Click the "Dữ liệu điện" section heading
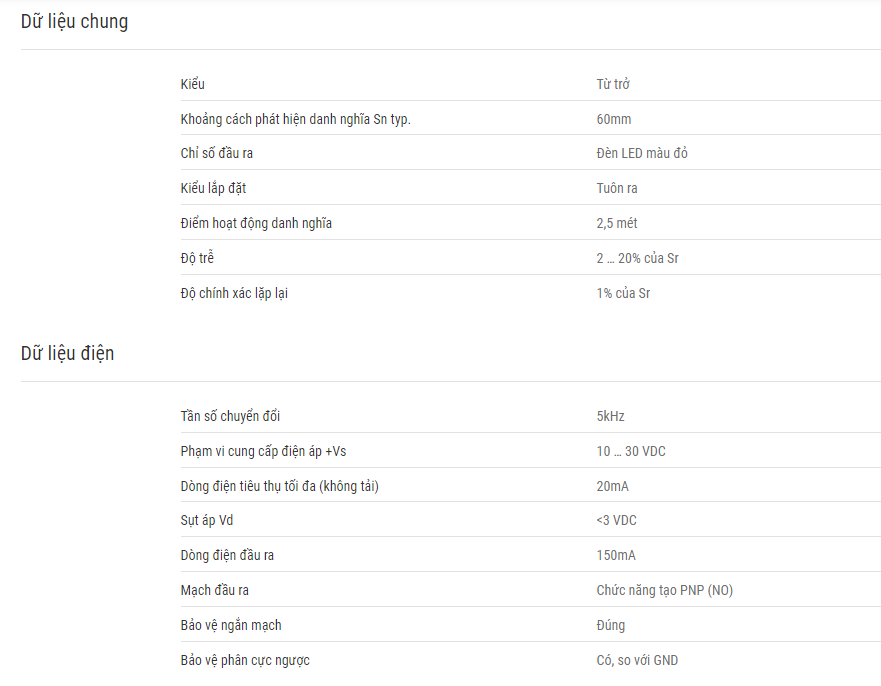Screen dimensions: 881x686 click(67, 353)
